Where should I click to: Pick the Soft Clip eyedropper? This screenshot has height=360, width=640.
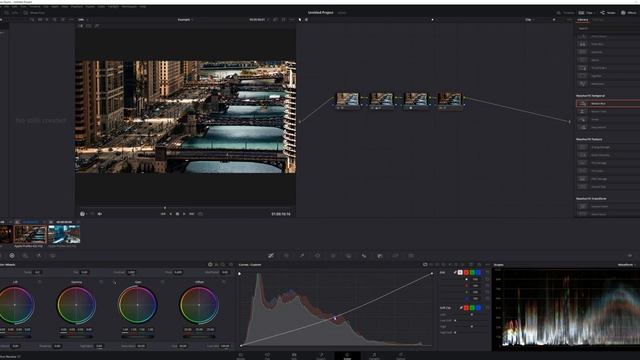point(461,308)
